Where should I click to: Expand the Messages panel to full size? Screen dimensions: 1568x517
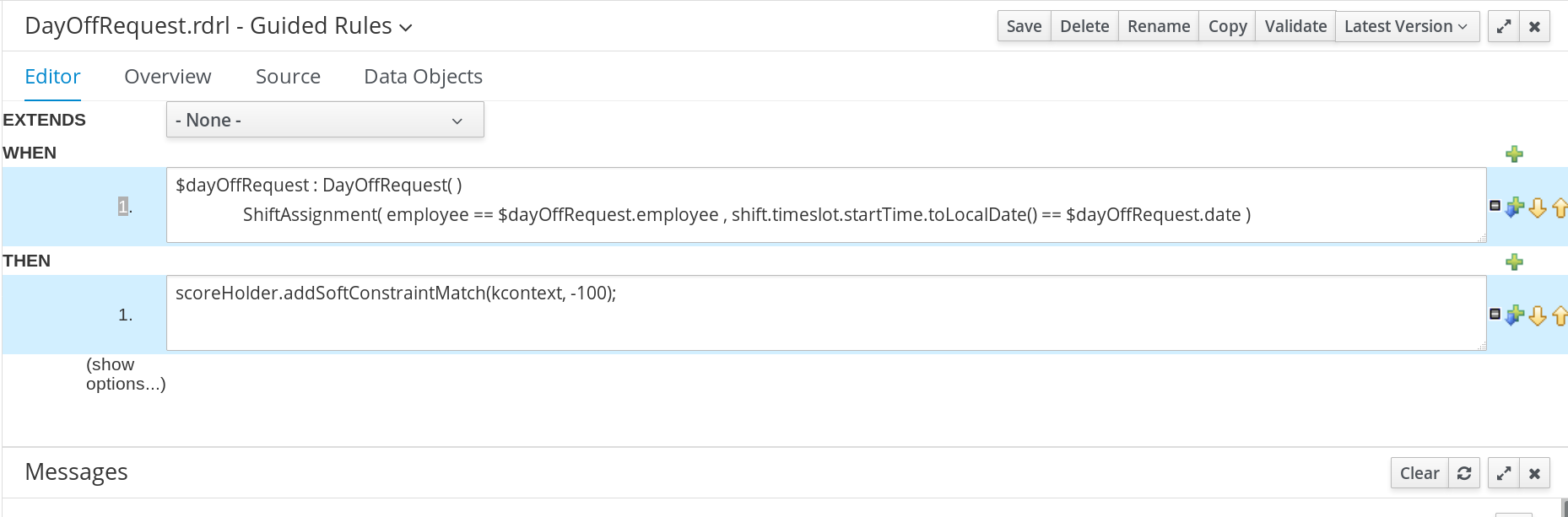click(x=1503, y=473)
